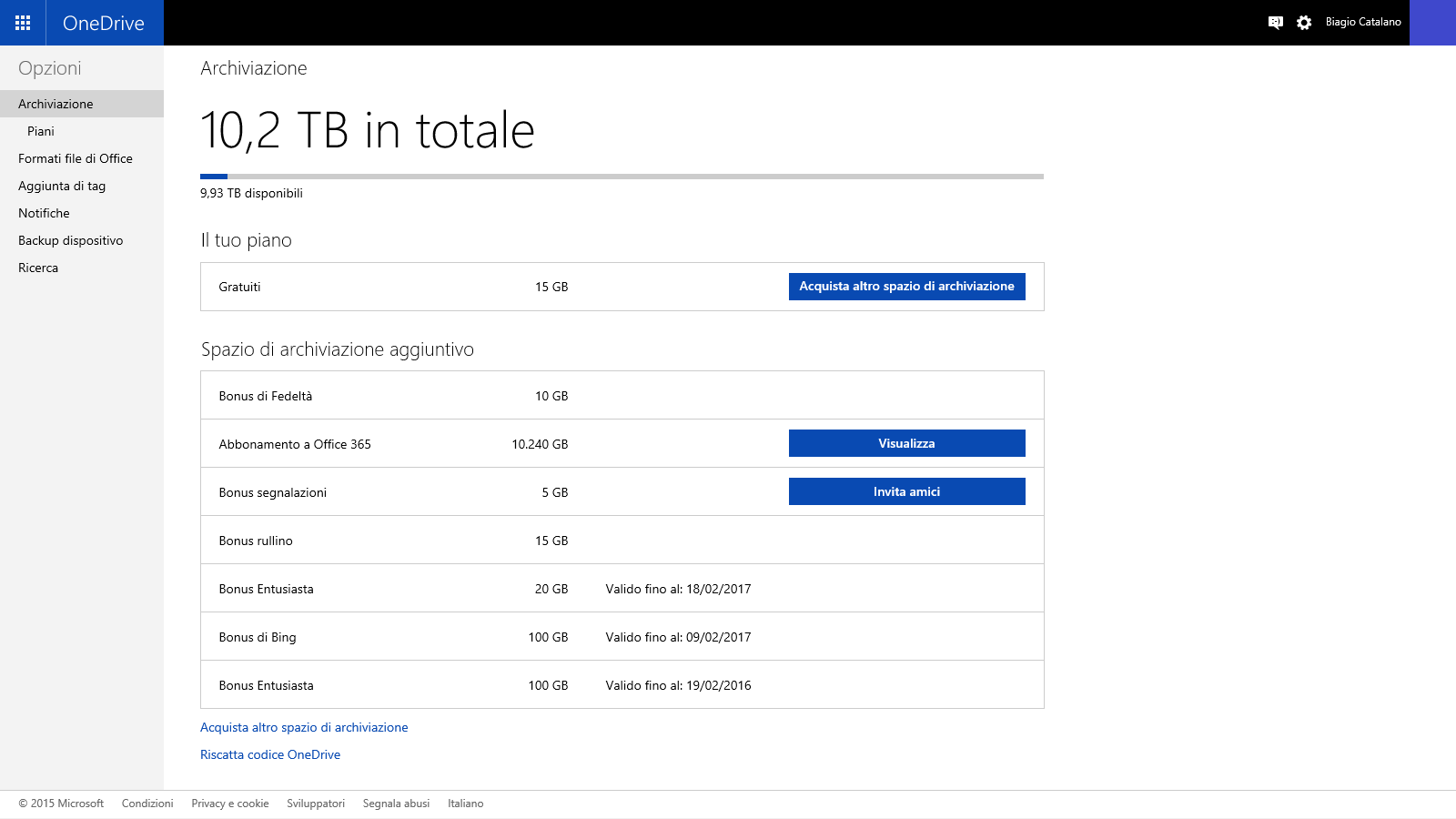Click the 10,2 TB in totale heading

(x=368, y=130)
